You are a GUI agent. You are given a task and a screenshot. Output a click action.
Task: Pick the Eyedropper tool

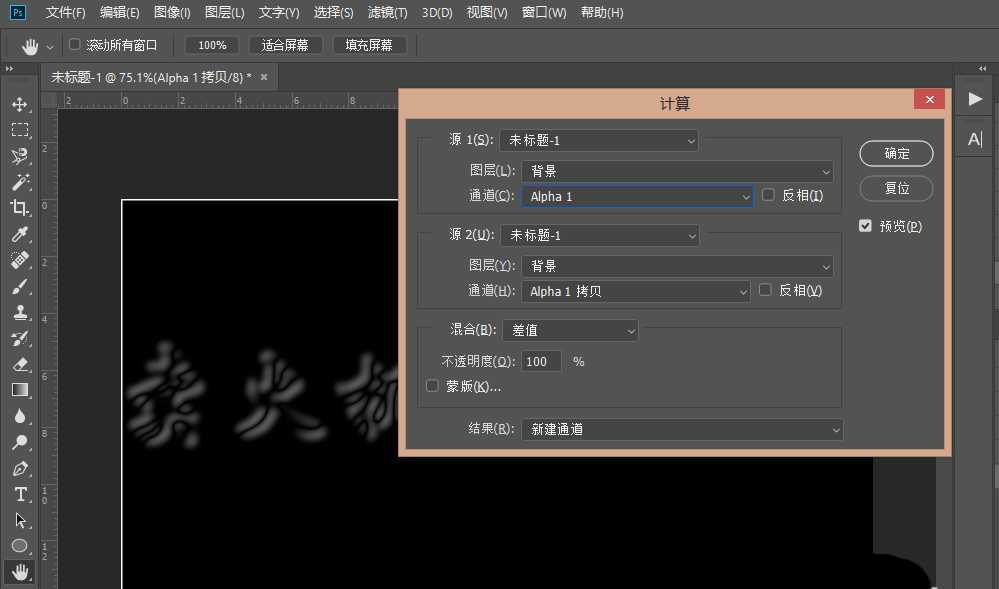point(20,234)
